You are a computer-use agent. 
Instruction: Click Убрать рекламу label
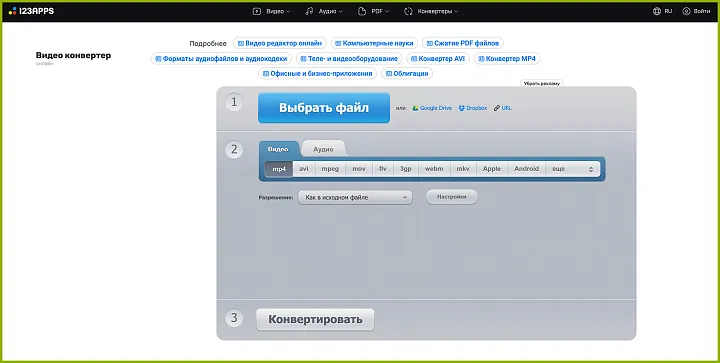point(542,84)
